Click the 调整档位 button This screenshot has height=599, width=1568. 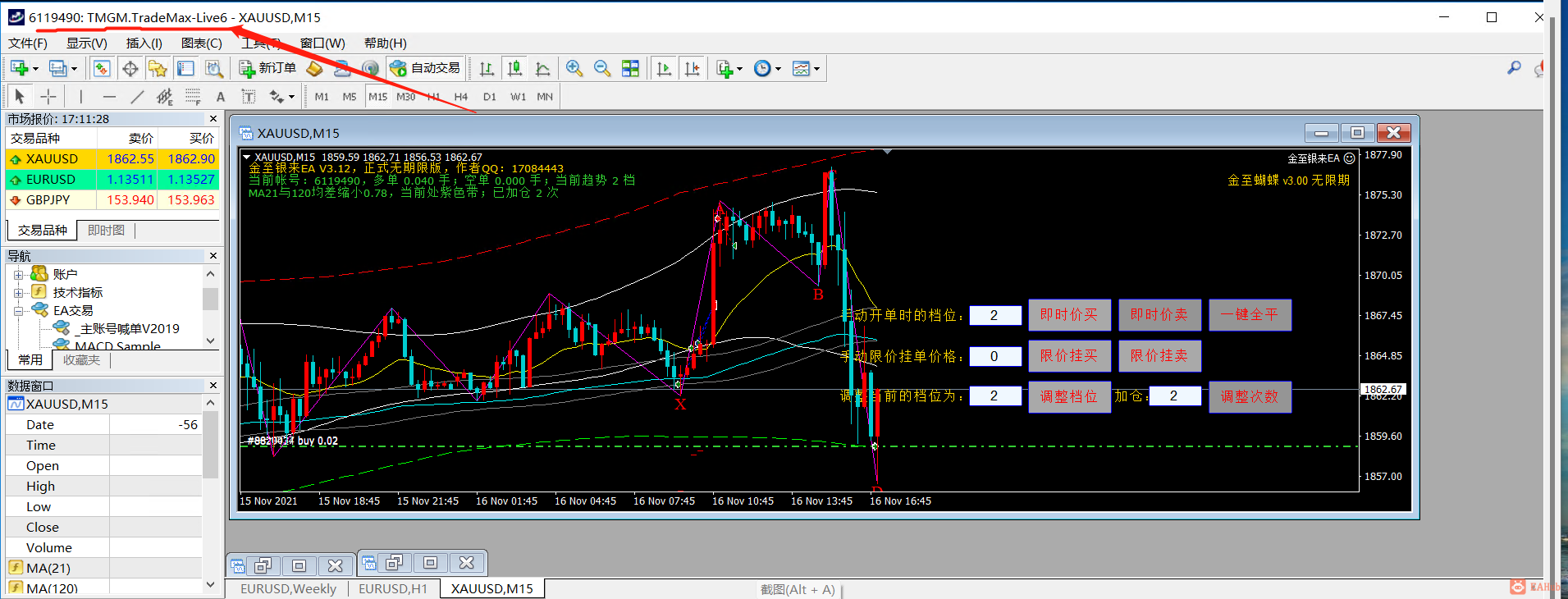click(x=1069, y=397)
